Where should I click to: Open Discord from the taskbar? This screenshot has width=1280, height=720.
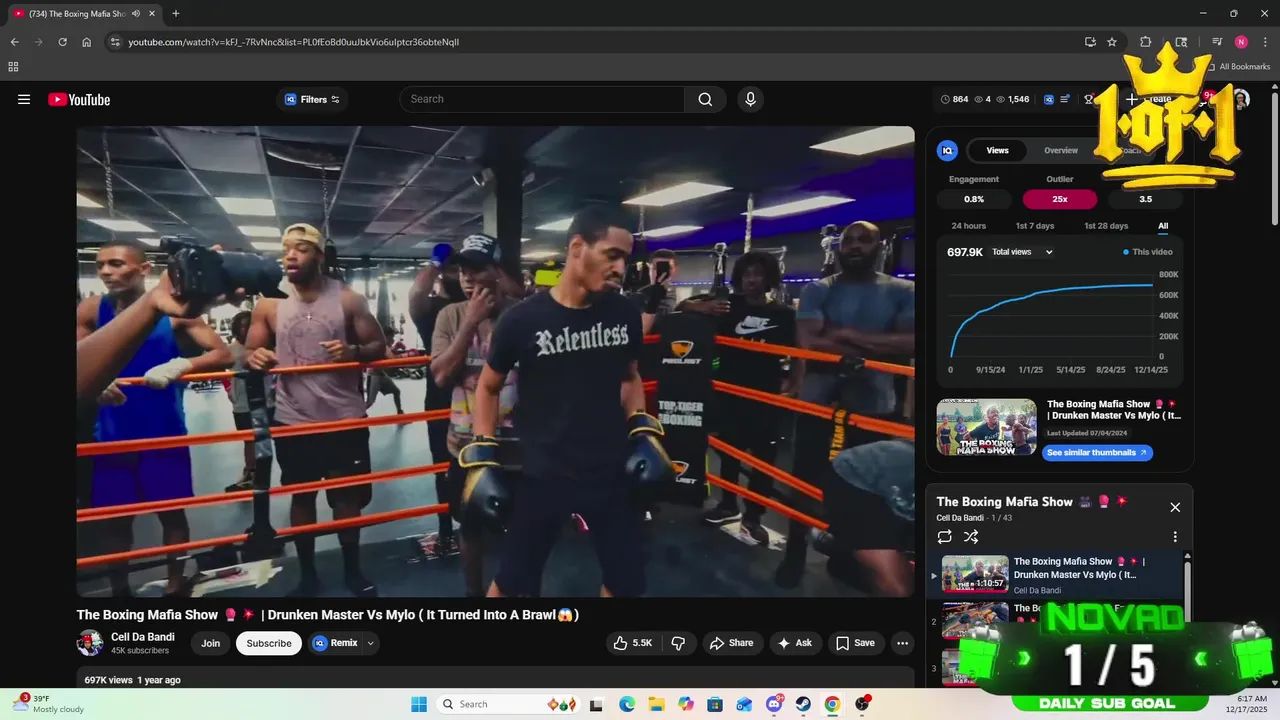pyautogui.click(x=774, y=704)
